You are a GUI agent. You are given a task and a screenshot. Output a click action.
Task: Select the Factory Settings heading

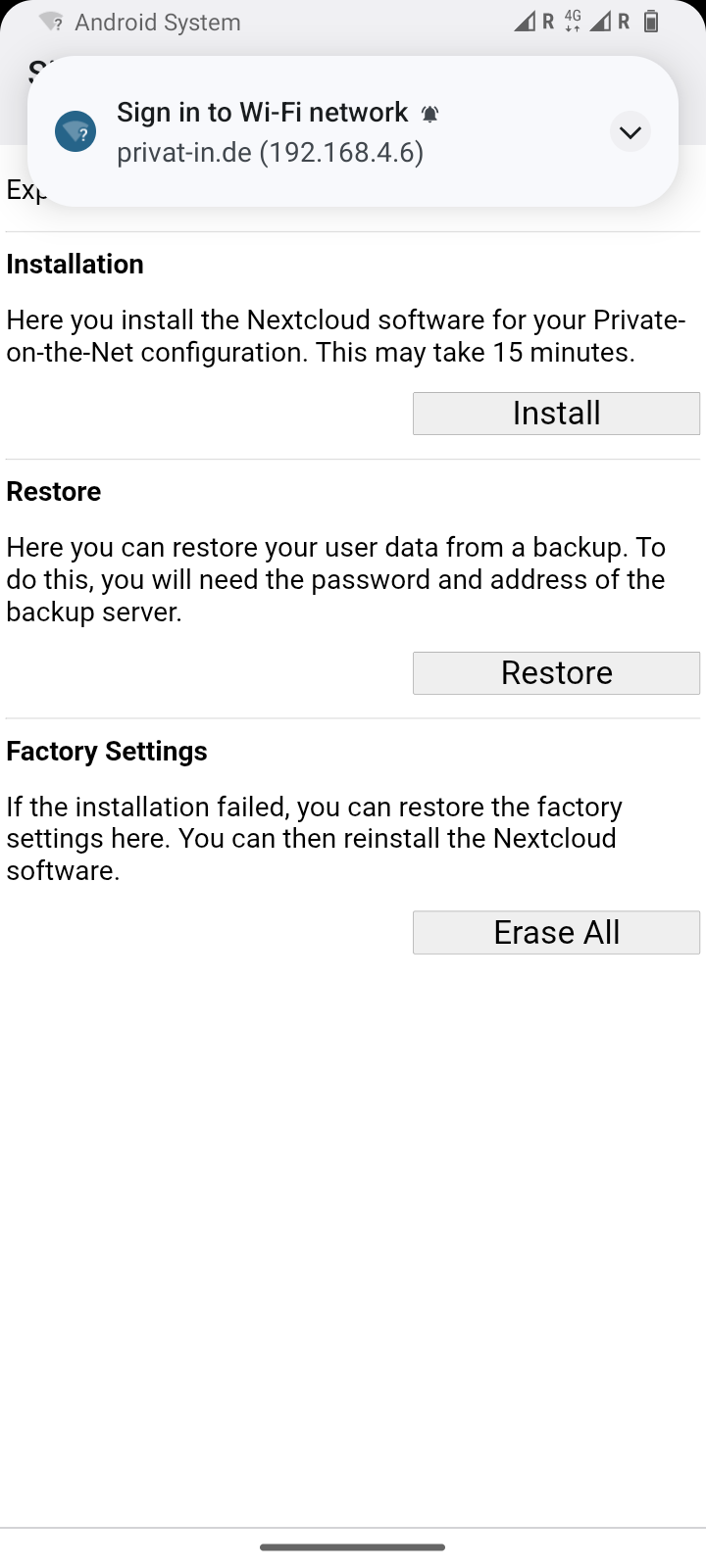click(107, 751)
